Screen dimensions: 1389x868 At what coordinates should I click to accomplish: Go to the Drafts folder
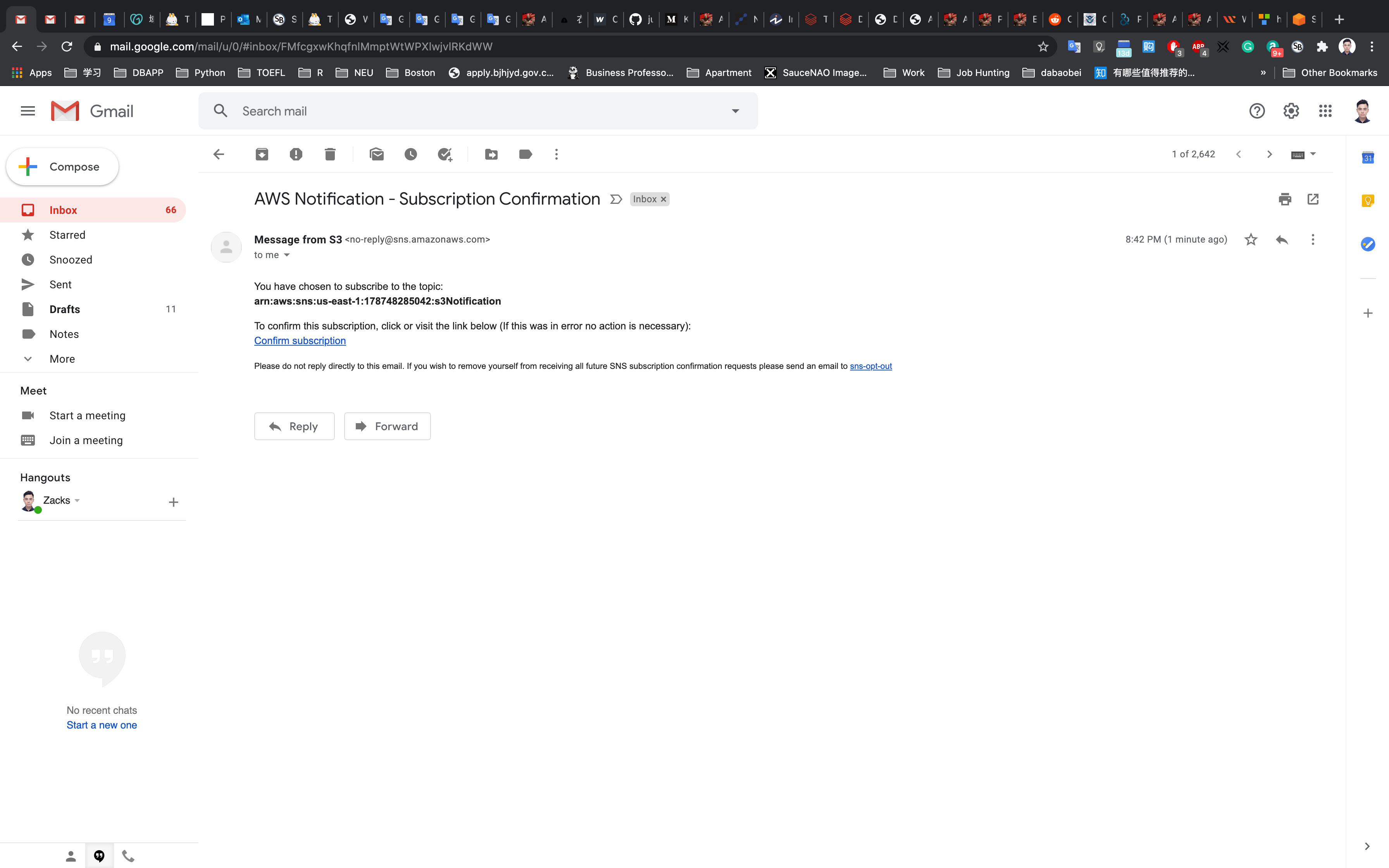[64, 310]
